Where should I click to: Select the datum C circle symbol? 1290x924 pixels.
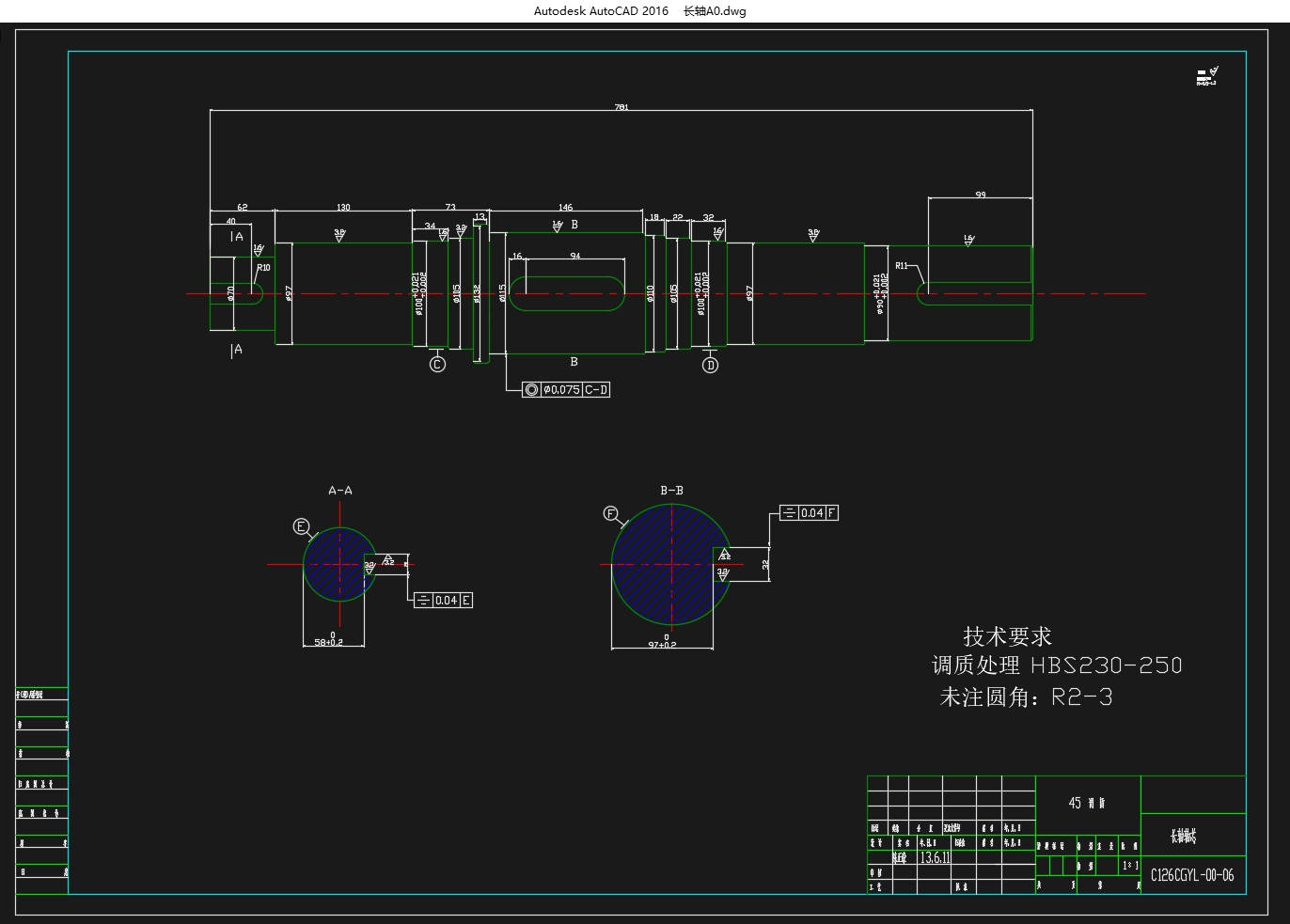pyautogui.click(x=437, y=365)
